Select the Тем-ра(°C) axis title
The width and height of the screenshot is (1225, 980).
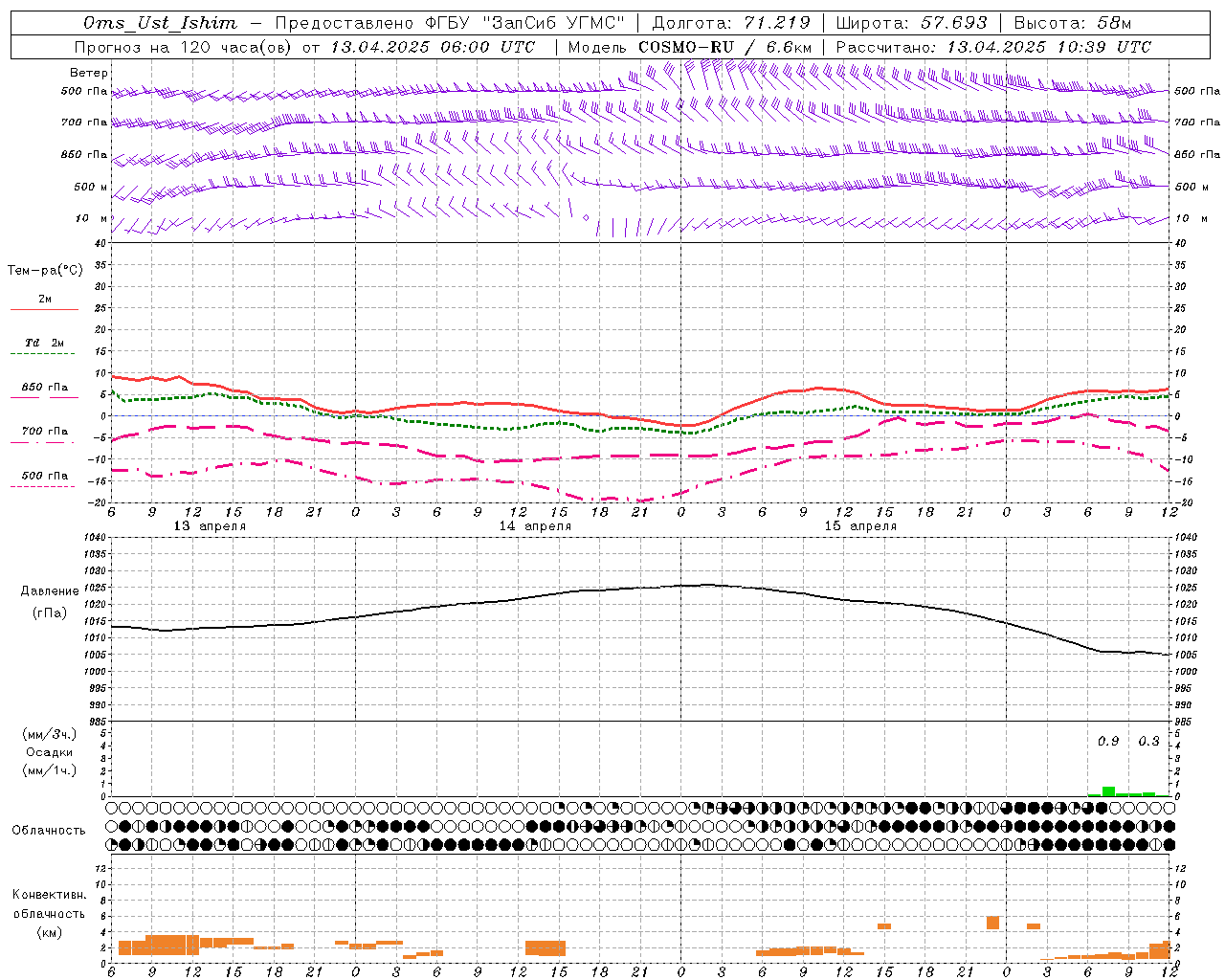pyautogui.click(x=45, y=271)
